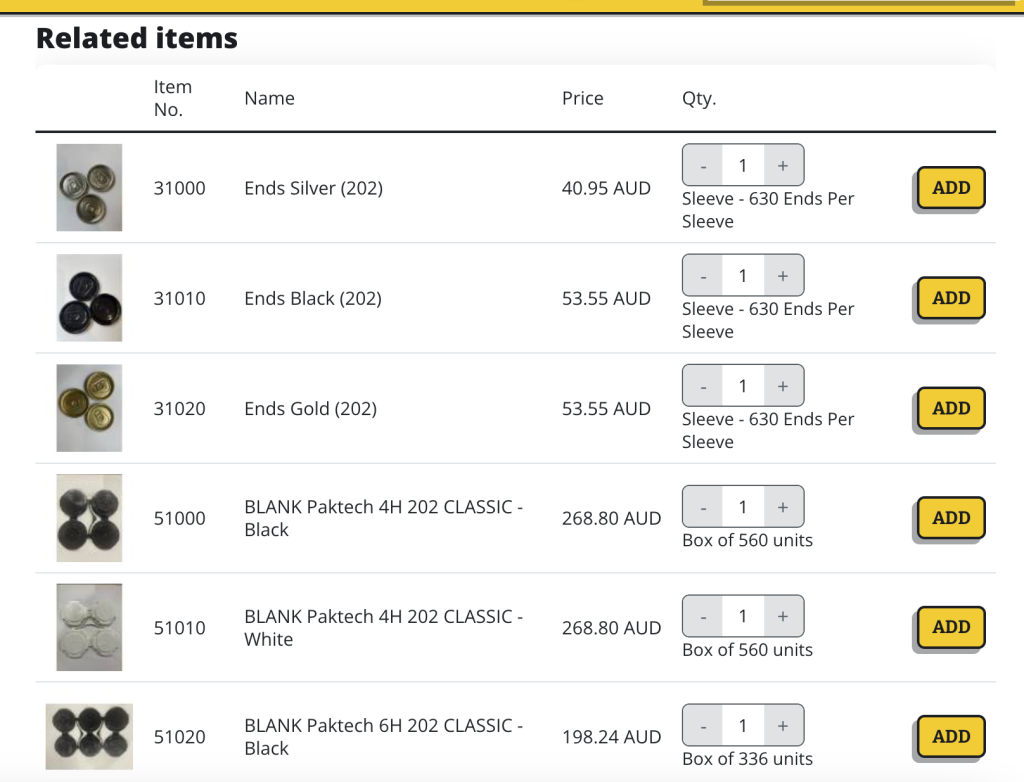Add item 51000 Paktech 4H Black to cart
1024x782 pixels.
(x=951, y=518)
